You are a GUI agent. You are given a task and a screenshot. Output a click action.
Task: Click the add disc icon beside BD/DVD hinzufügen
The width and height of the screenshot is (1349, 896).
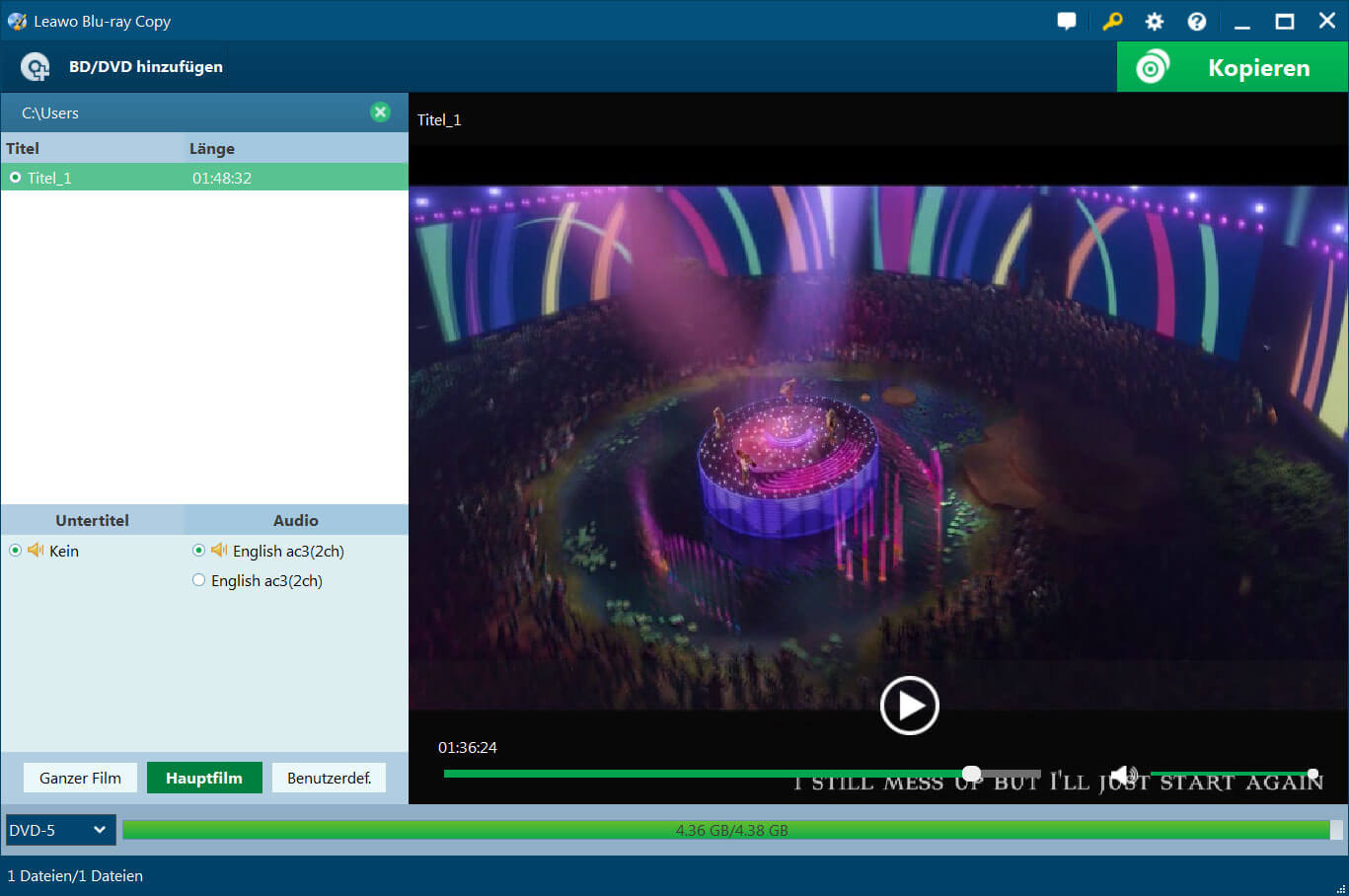coord(36,67)
